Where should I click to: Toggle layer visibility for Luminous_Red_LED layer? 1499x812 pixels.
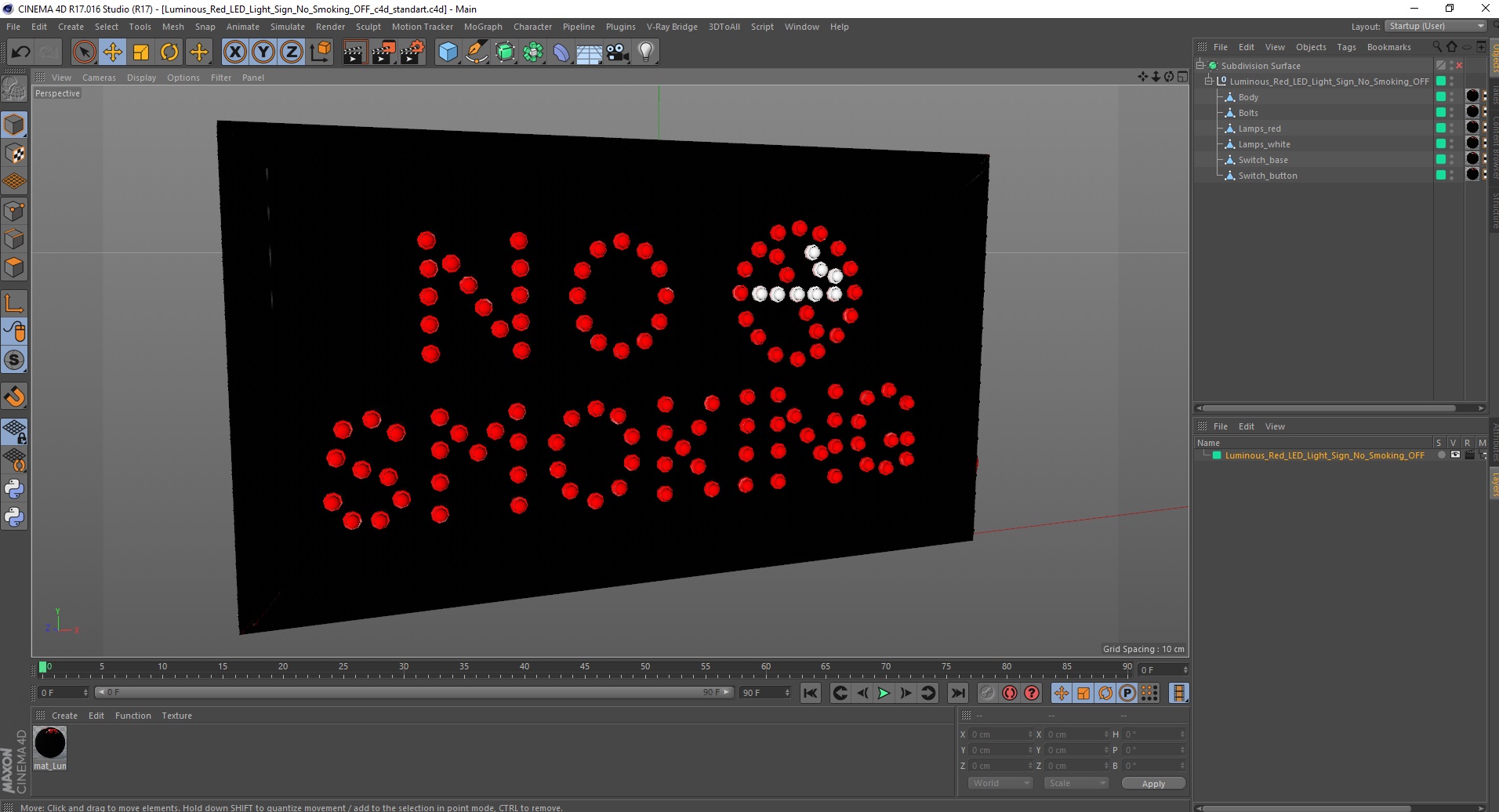point(1455,455)
